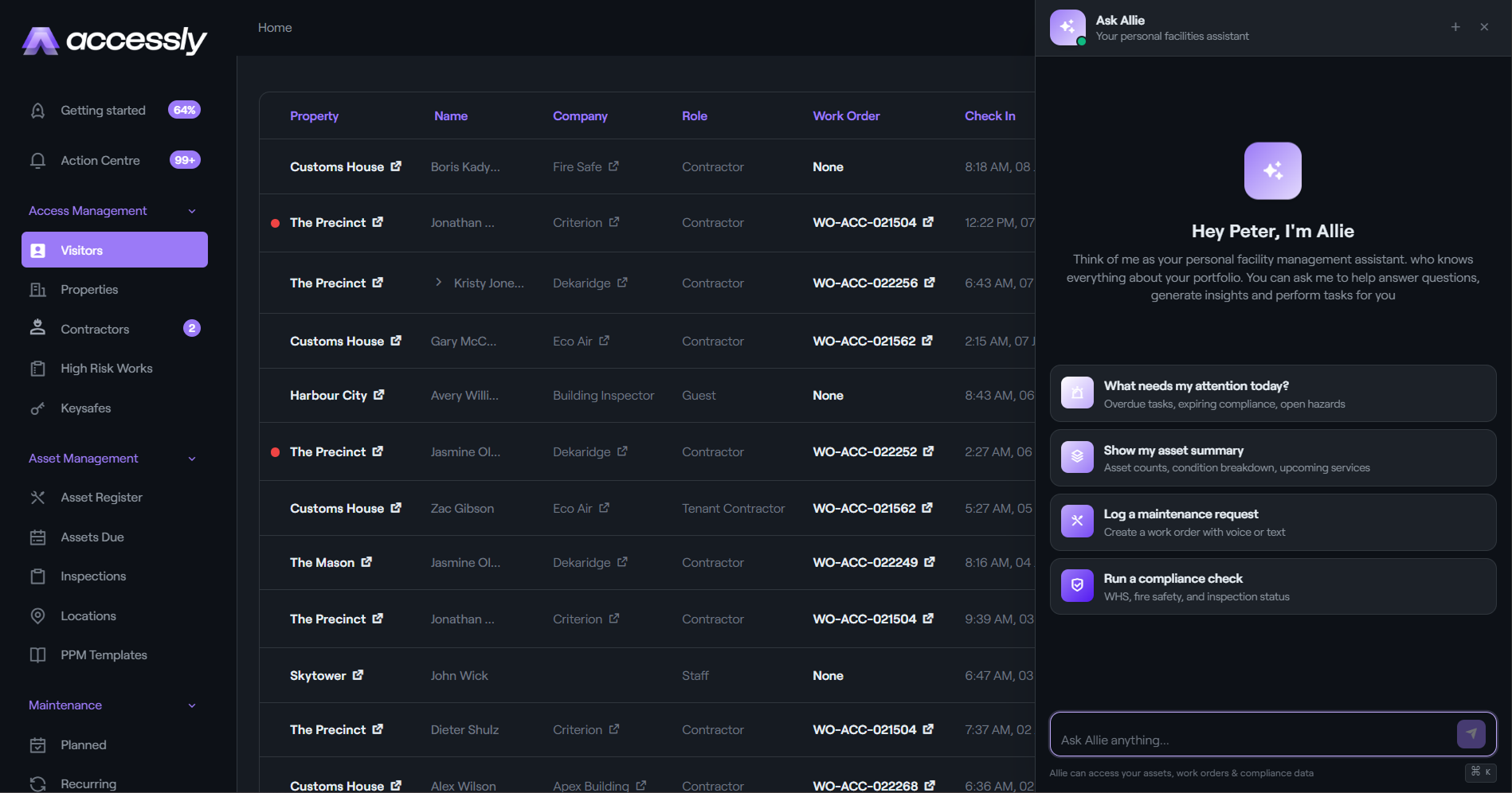Click the Planned calendar icon
The width and height of the screenshot is (1512, 793).
coord(37,745)
